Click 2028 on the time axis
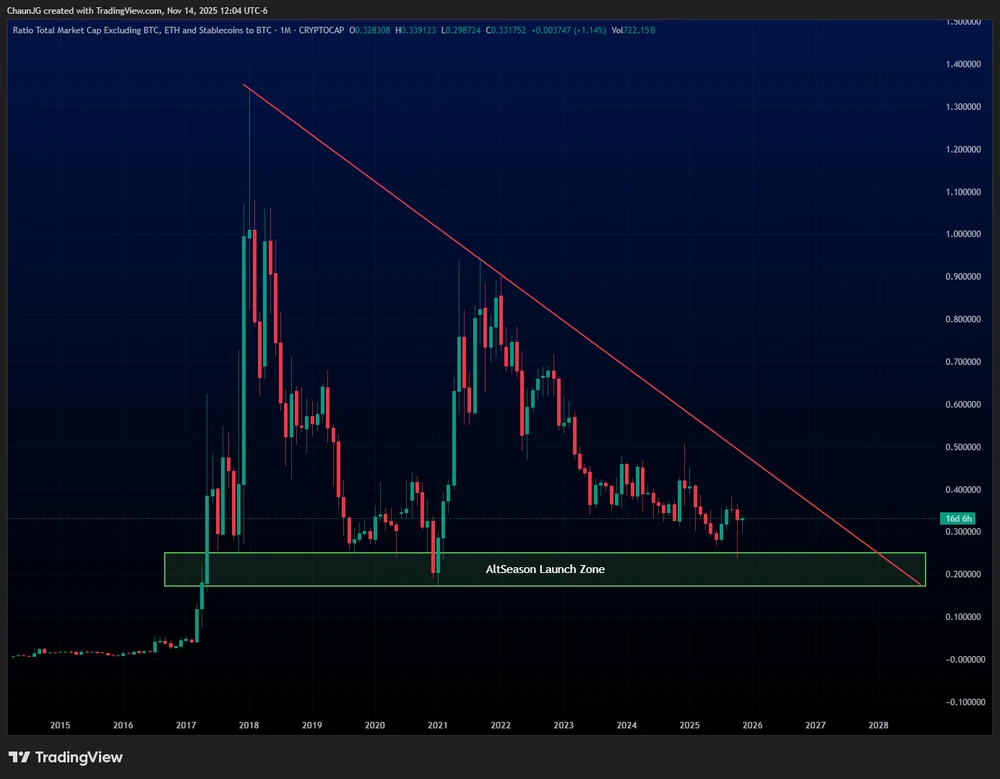Image resolution: width=1000 pixels, height=779 pixels. pyautogui.click(x=878, y=724)
